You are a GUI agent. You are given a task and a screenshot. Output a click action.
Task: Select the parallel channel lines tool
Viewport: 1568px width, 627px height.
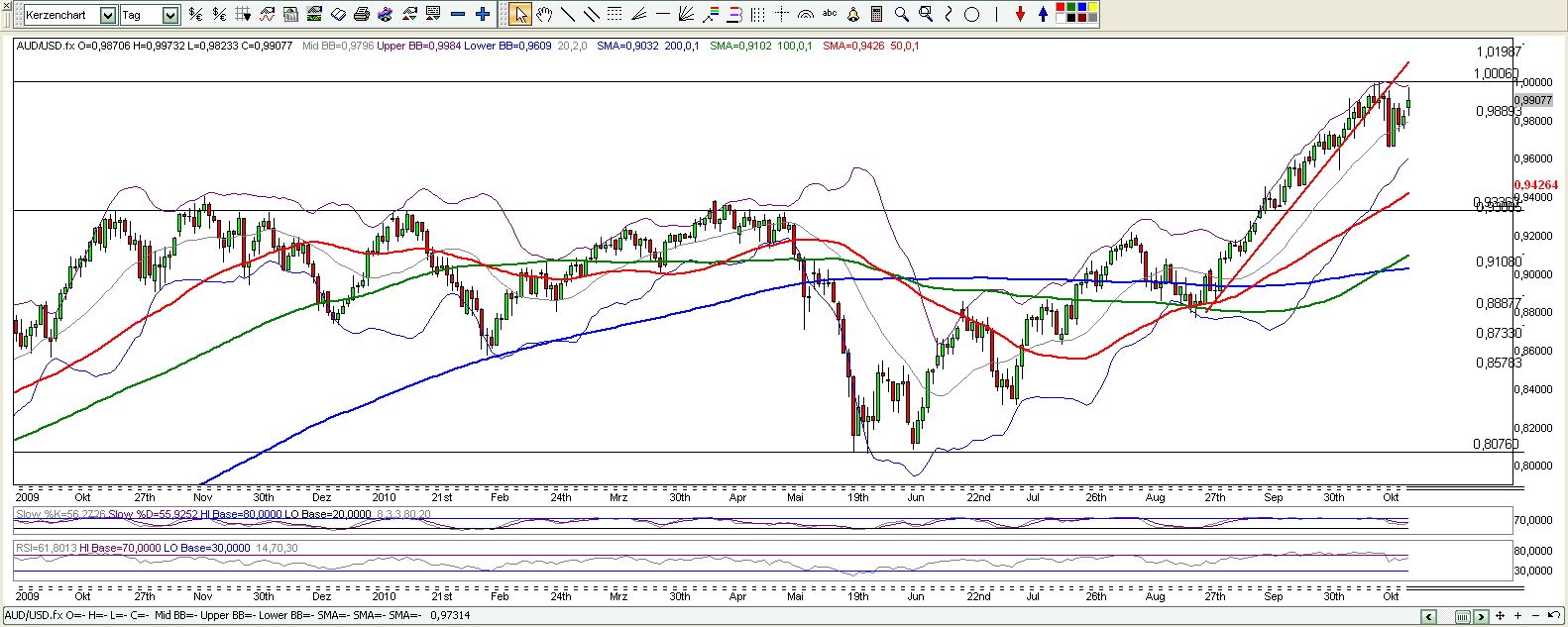[x=592, y=15]
